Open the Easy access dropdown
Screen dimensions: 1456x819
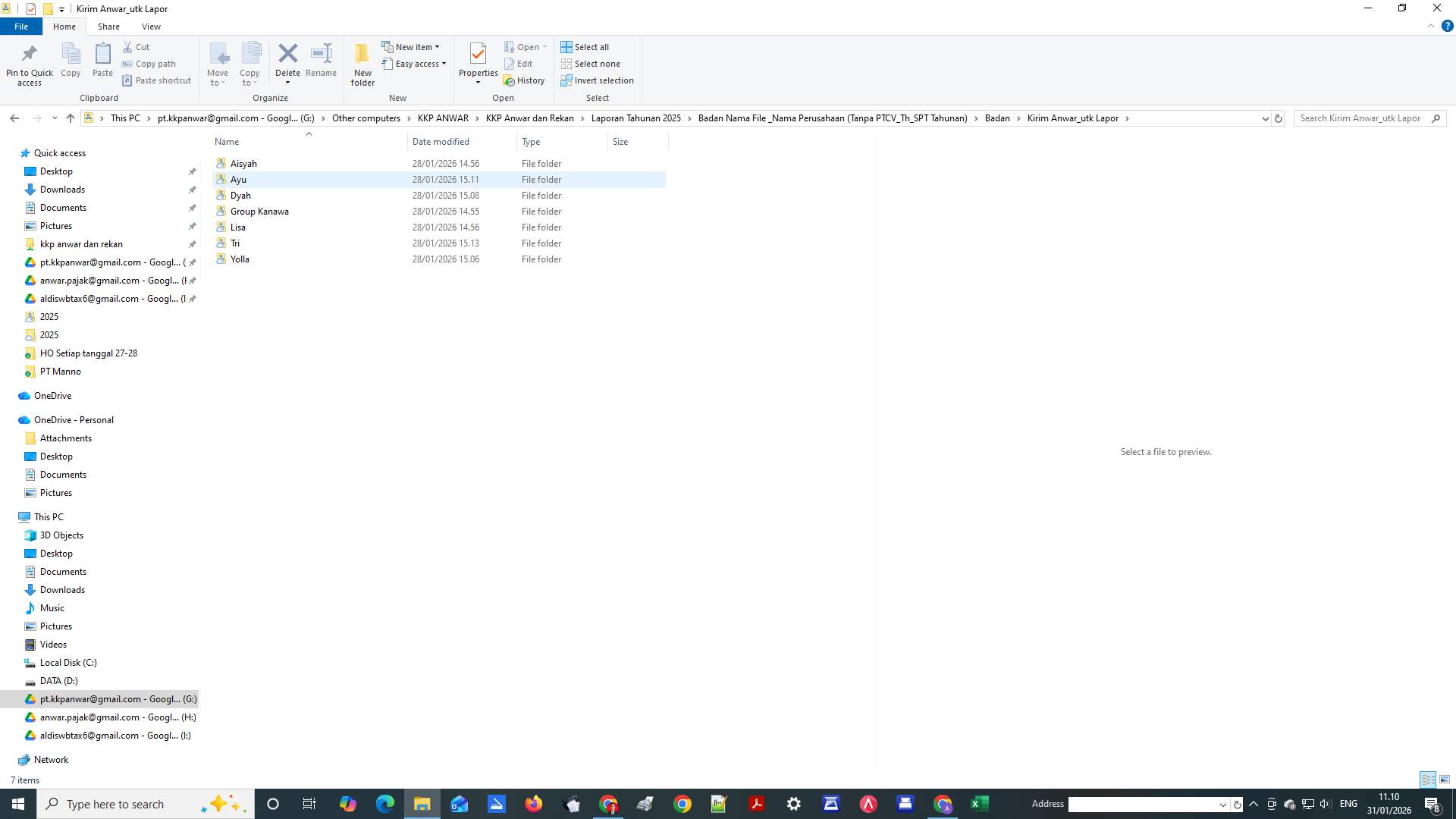pyautogui.click(x=443, y=64)
